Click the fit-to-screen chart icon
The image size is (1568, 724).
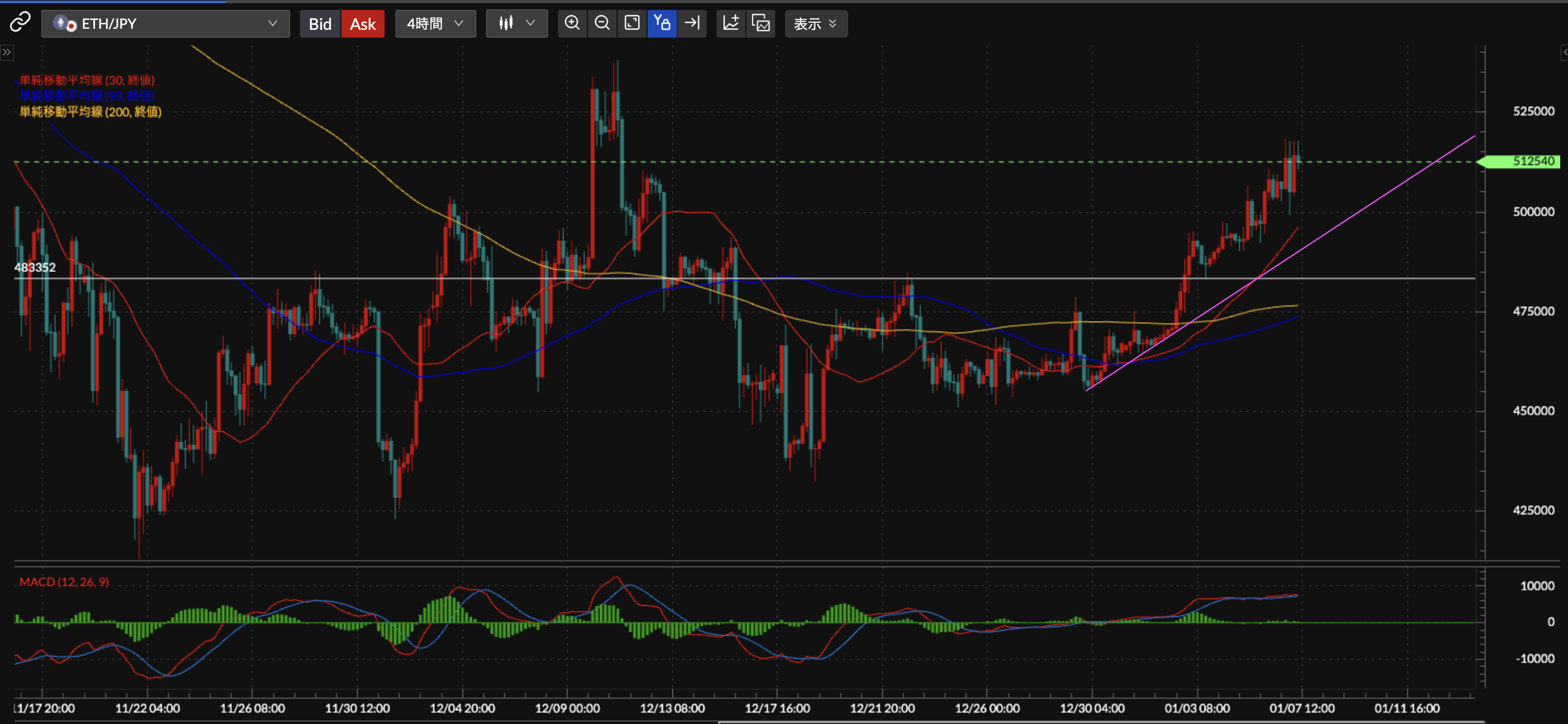click(632, 23)
